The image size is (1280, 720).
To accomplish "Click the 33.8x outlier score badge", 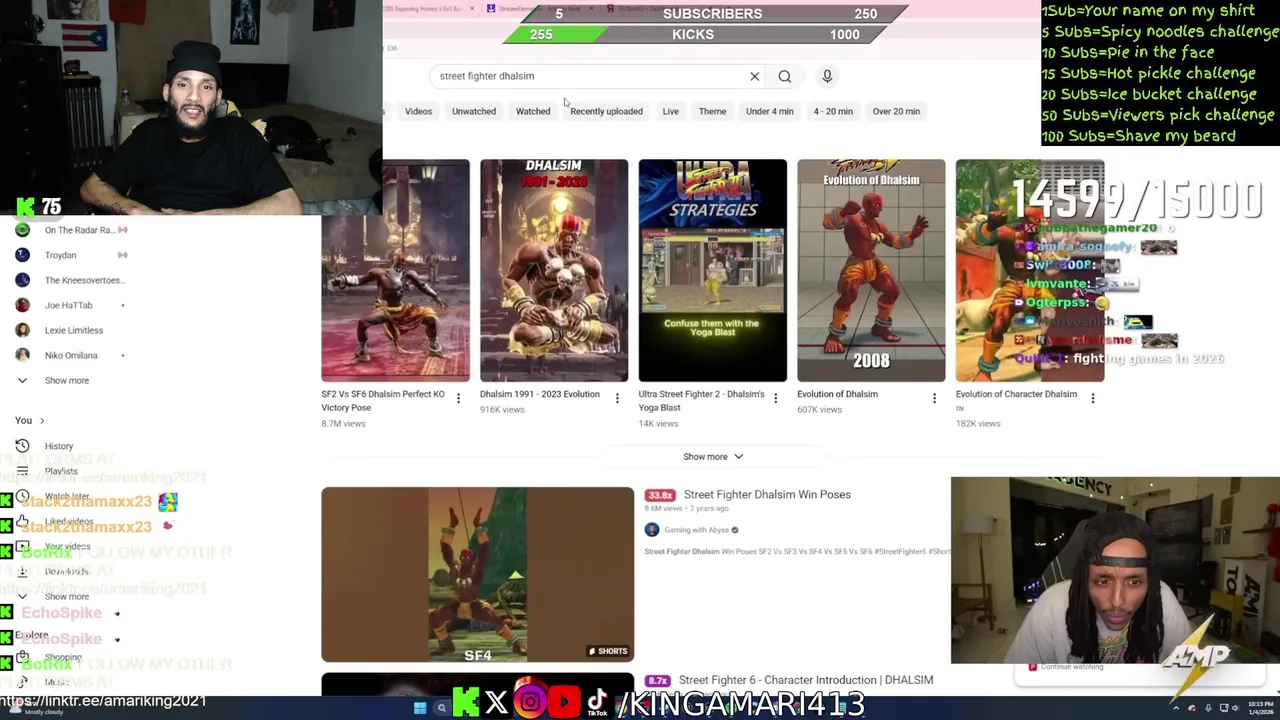I will (660, 495).
